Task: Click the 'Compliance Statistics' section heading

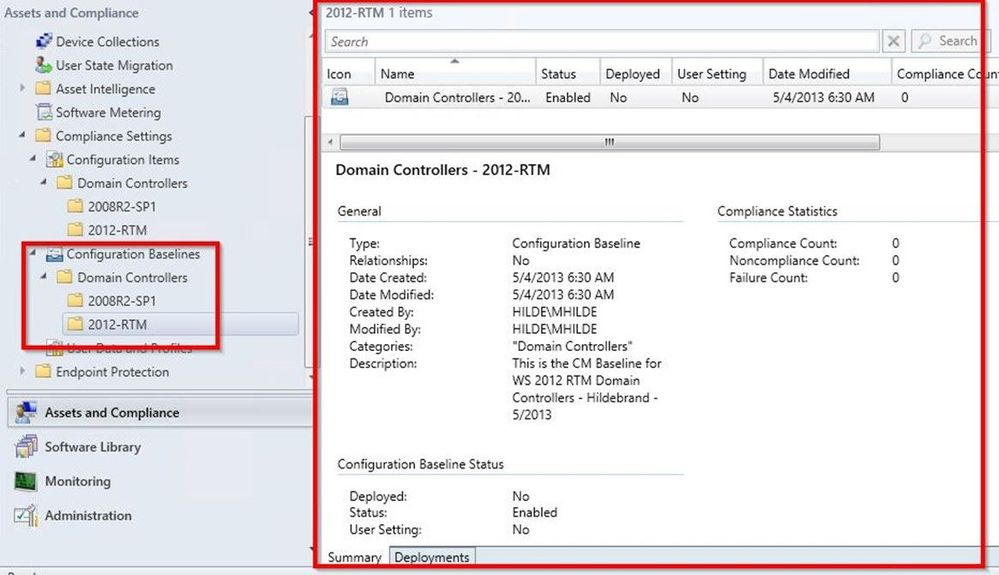Action: point(777,211)
